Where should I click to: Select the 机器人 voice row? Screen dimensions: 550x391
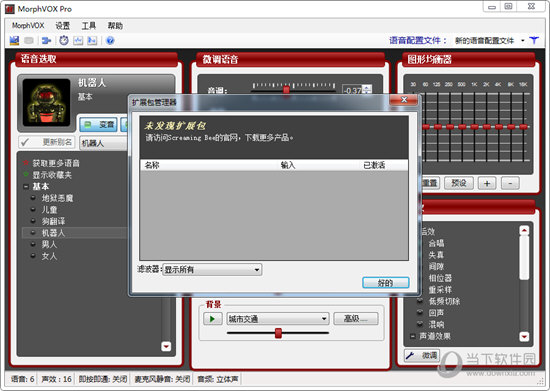click(75, 233)
